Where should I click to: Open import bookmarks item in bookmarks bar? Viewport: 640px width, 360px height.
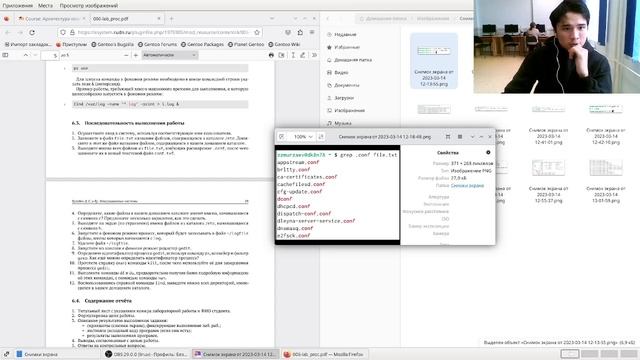[28, 44]
